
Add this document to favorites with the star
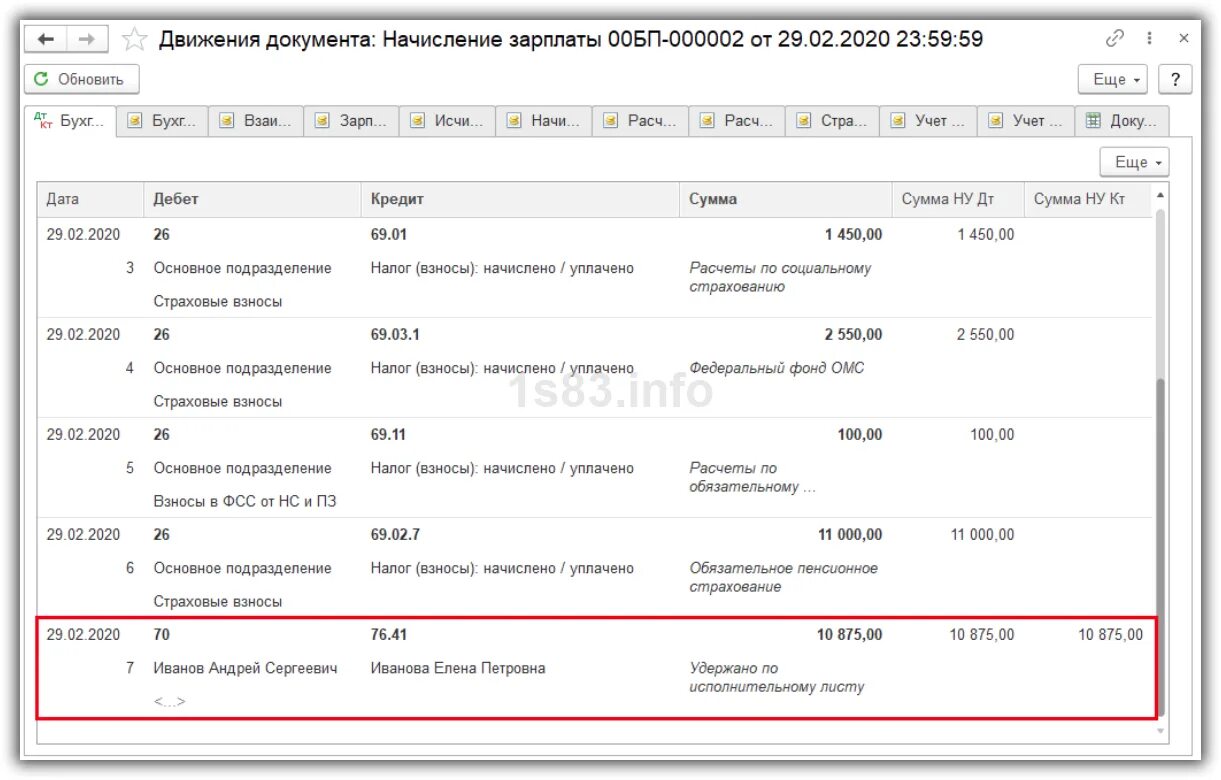coord(134,40)
